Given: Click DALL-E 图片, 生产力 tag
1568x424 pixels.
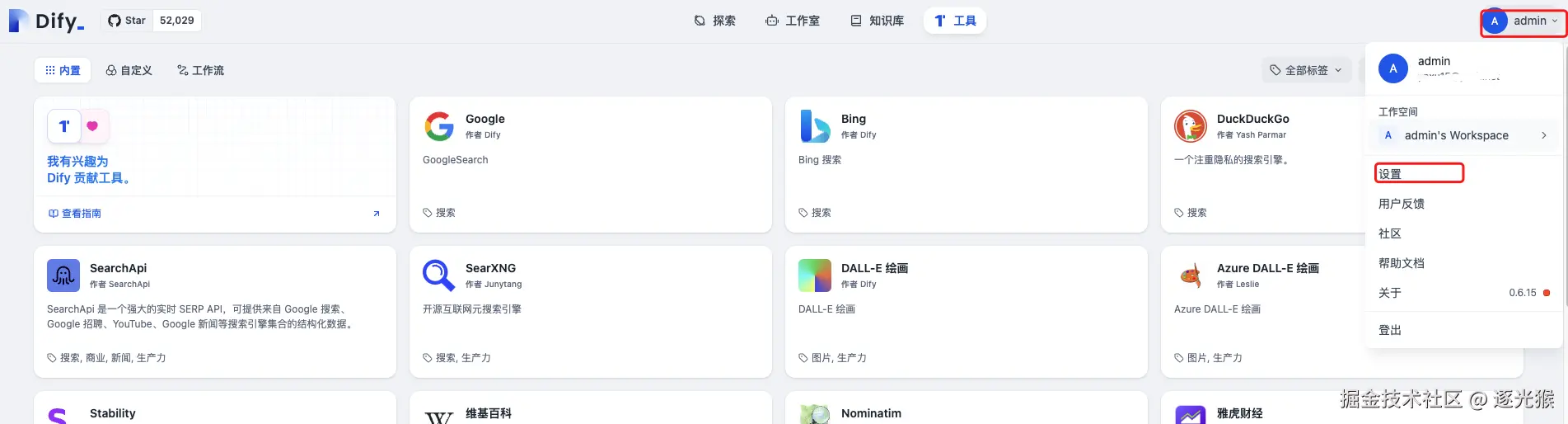Looking at the screenshot, I should 833,358.
